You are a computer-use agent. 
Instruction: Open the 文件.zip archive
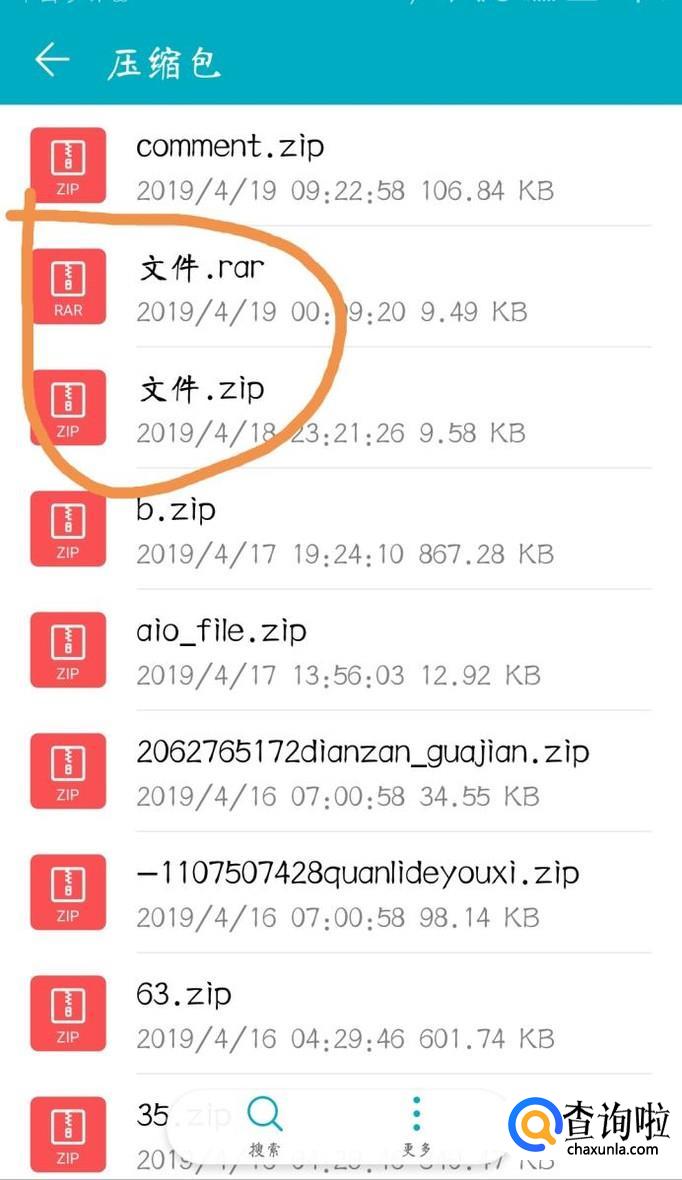(x=340, y=408)
